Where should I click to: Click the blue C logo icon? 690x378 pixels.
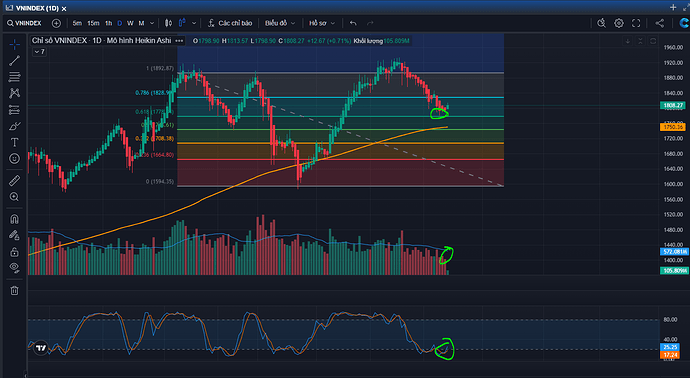pyautogui.click(x=684, y=23)
